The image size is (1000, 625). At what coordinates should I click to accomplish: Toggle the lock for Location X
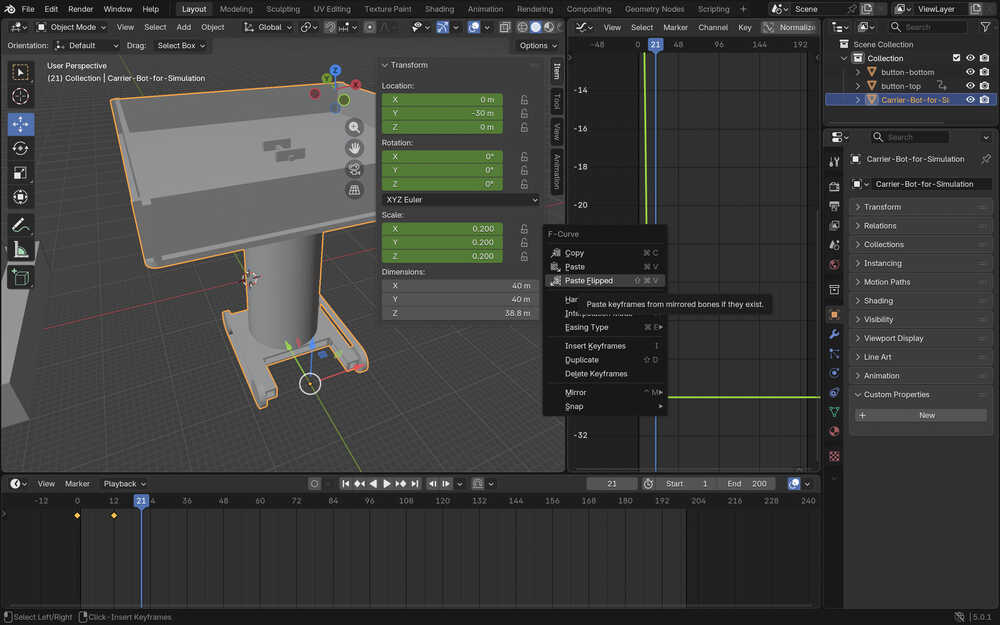point(524,100)
